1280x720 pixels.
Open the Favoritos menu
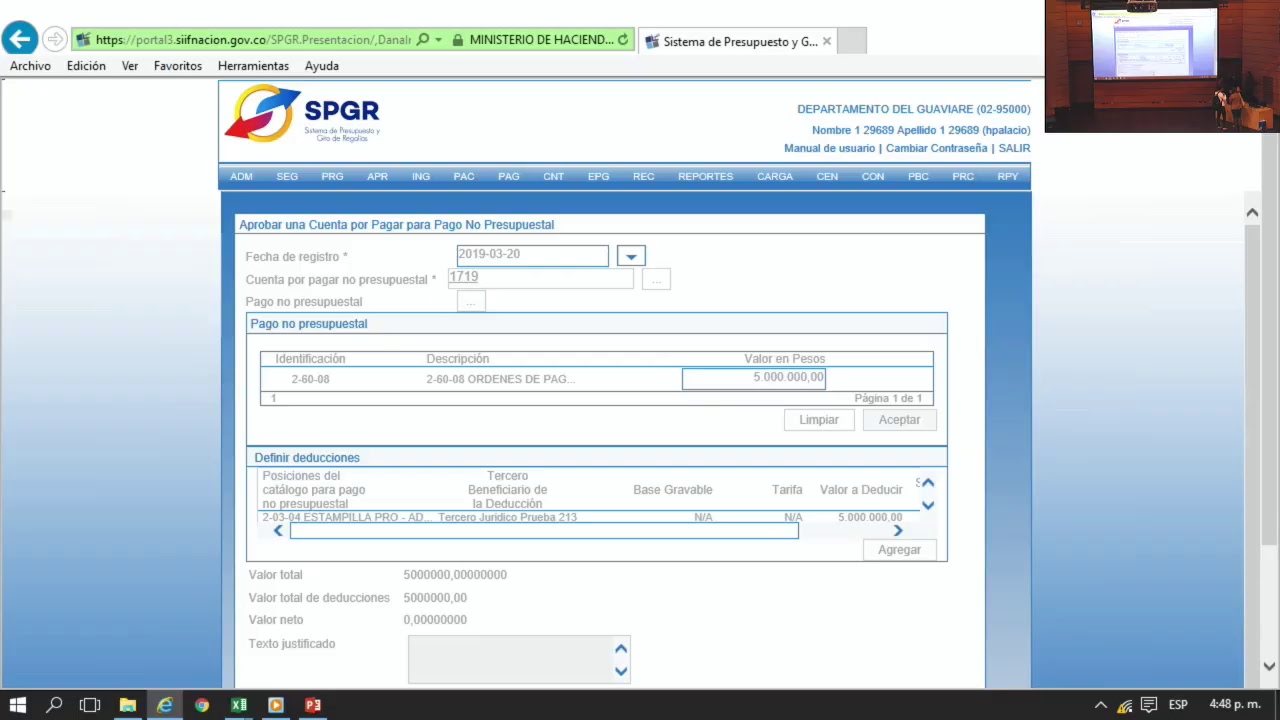178,66
